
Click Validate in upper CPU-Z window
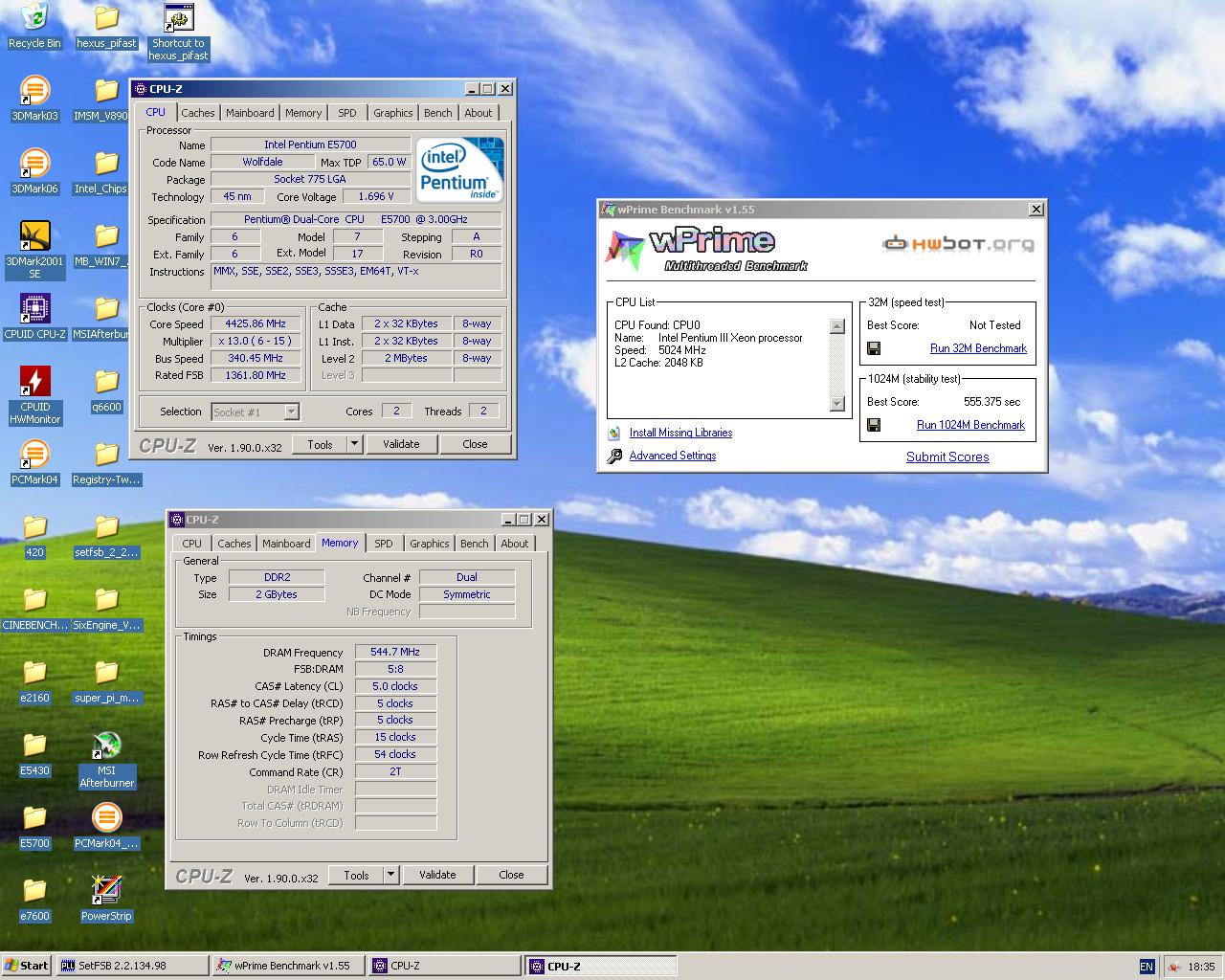coord(401,444)
